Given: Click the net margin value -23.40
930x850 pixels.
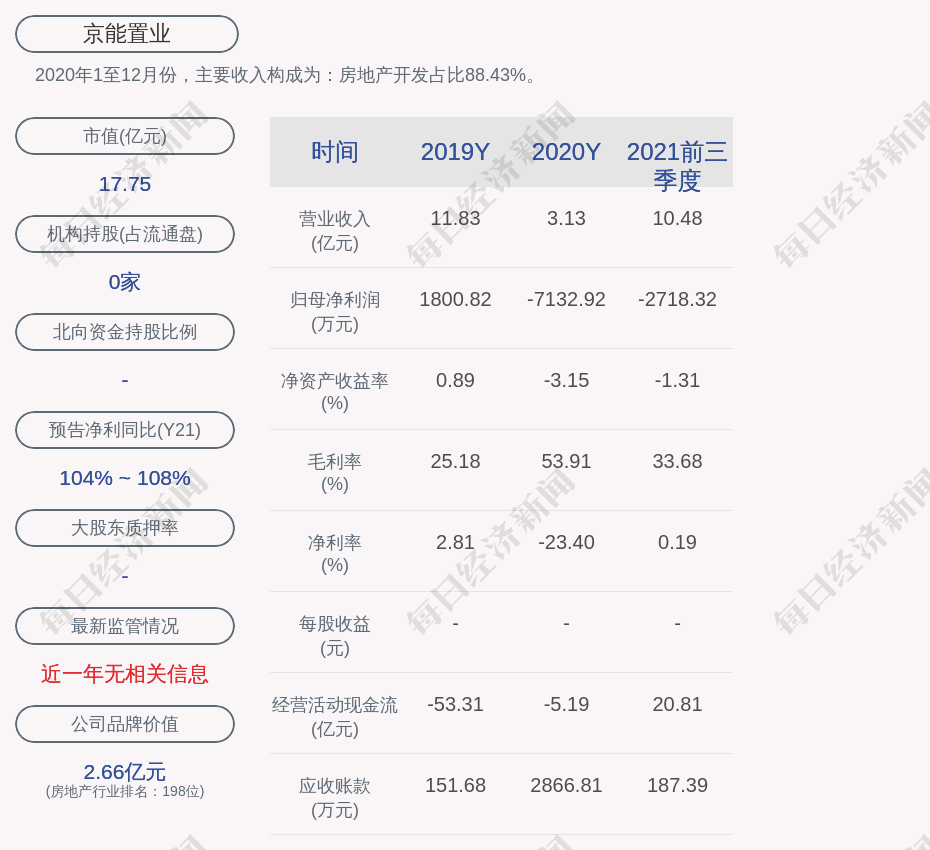Looking at the screenshot, I should click(566, 542).
